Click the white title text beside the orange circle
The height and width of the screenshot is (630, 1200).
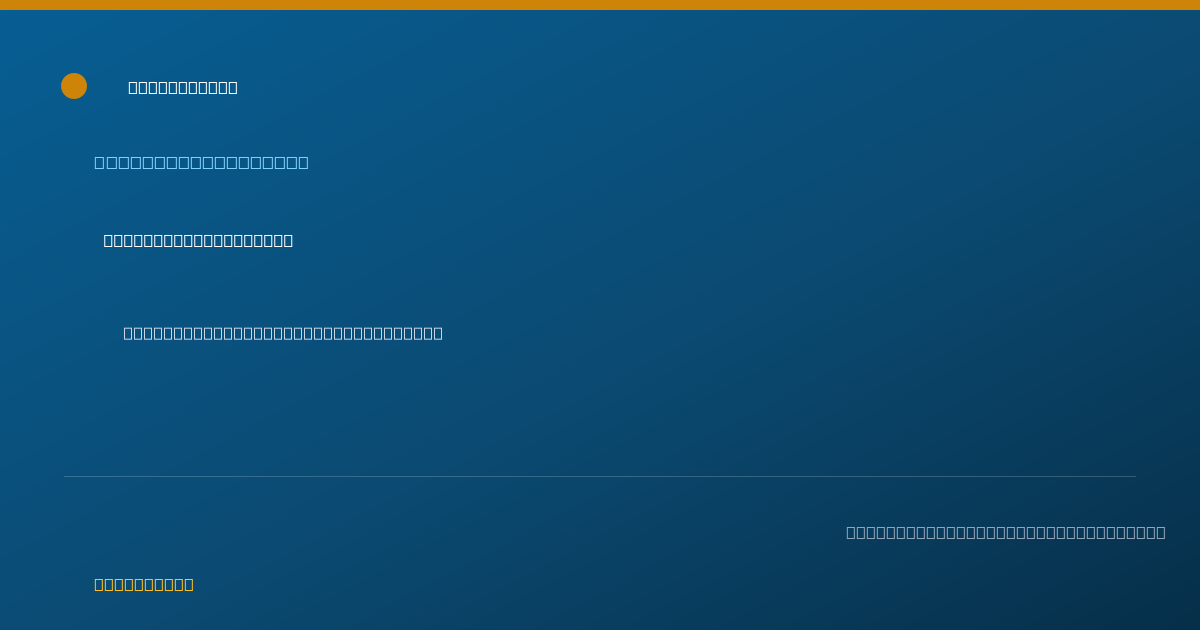pos(183,87)
